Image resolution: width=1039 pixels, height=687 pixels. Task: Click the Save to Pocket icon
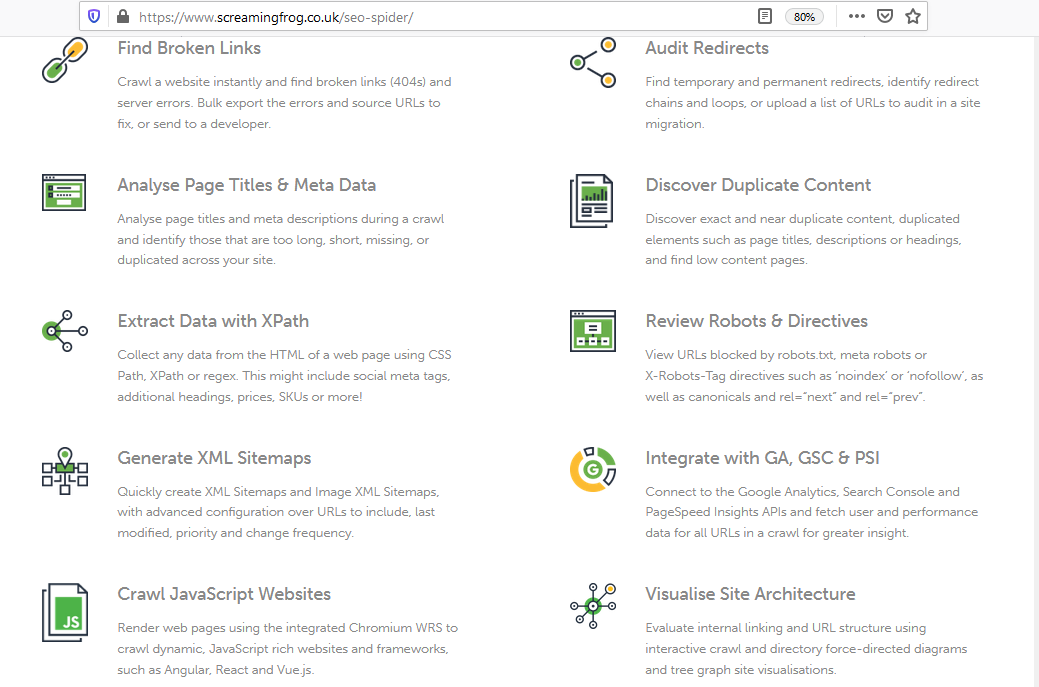(x=884, y=16)
